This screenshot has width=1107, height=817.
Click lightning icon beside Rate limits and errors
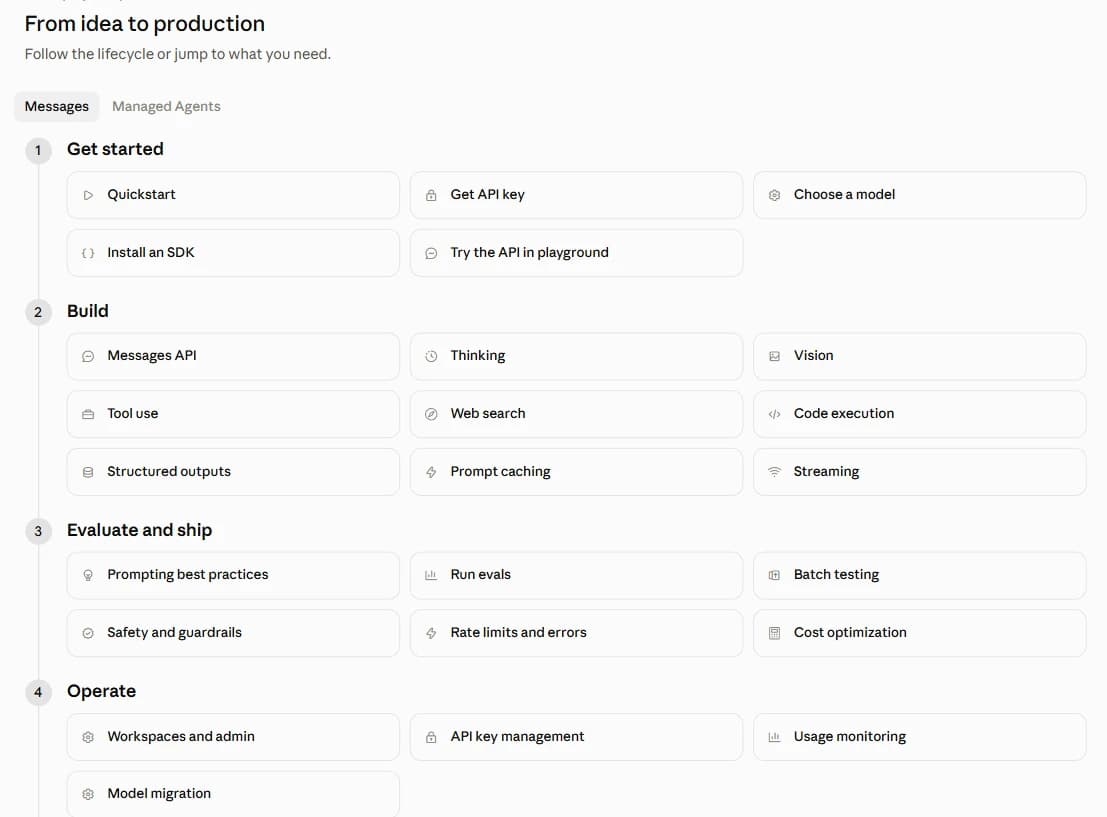pyautogui.click(x=431, y=633)
